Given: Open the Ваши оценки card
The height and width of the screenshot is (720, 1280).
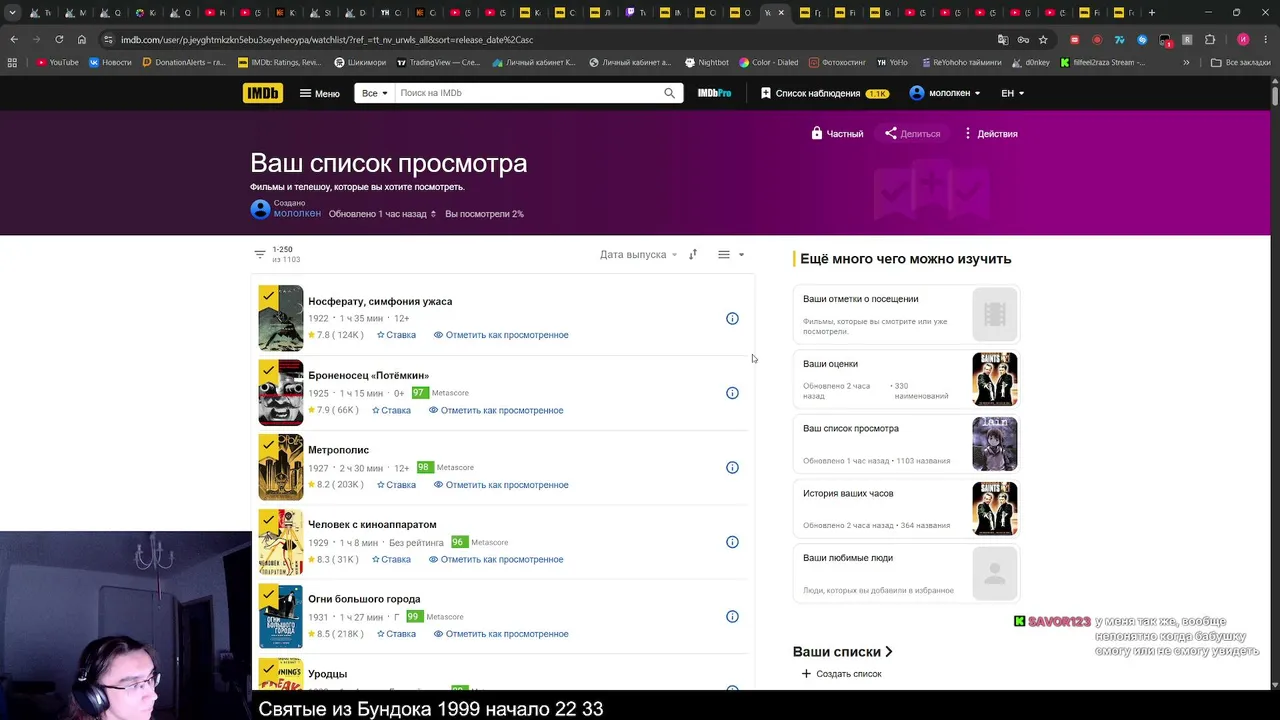Looking at the screenshot, I should pos(906,379).
